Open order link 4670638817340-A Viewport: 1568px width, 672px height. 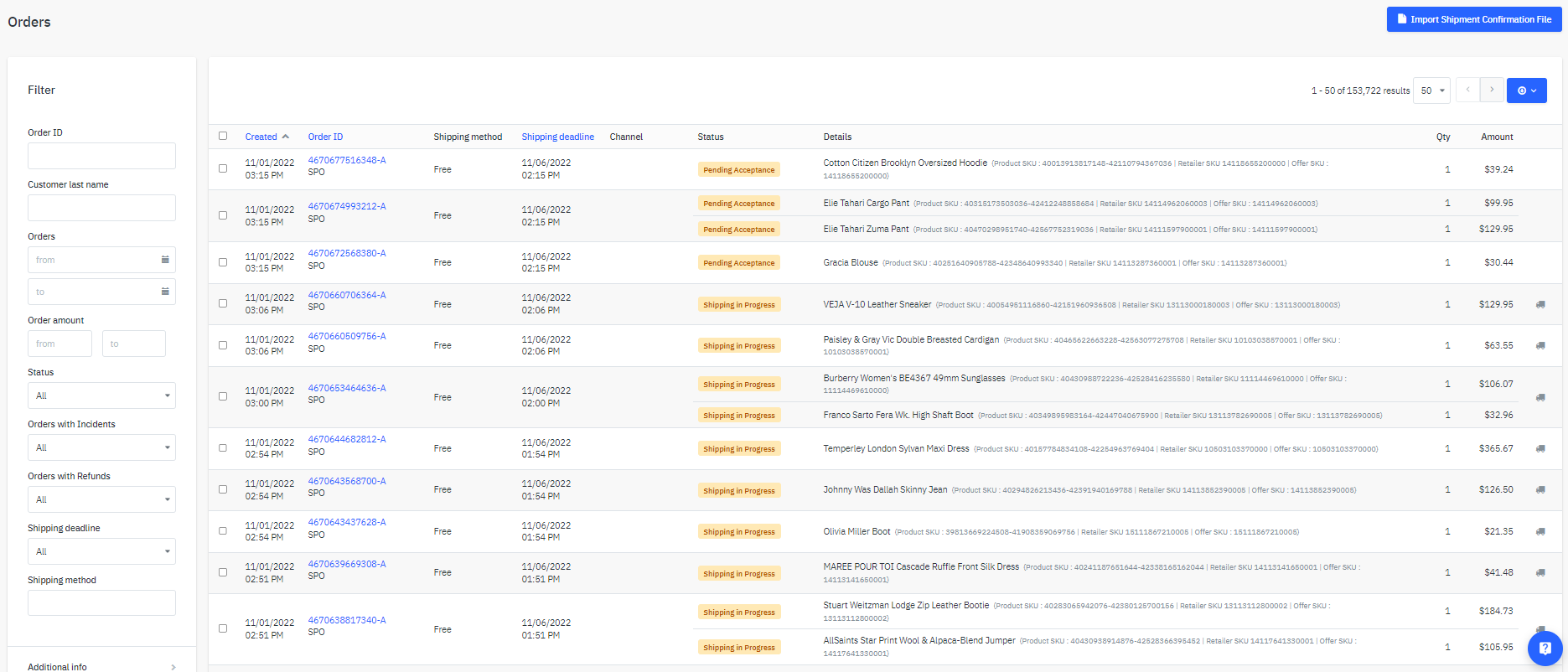(347, 620)
